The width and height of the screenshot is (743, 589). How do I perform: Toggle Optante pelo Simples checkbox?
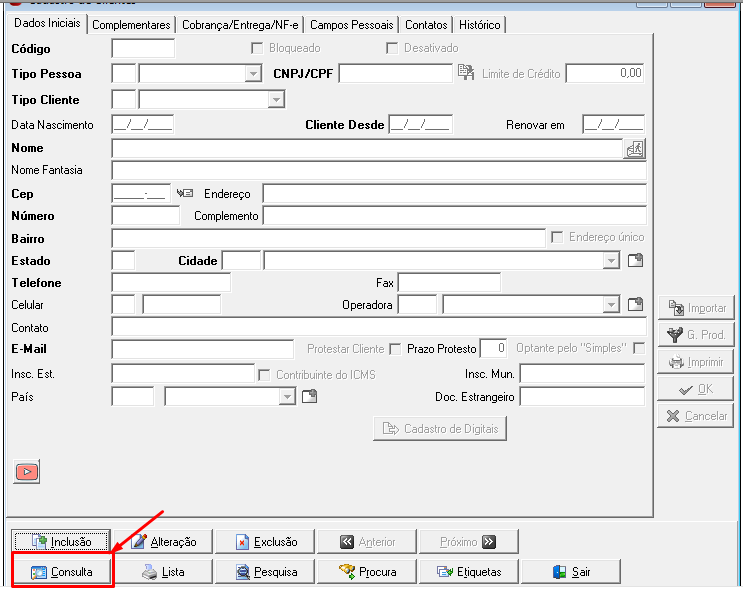coord(639,348)
